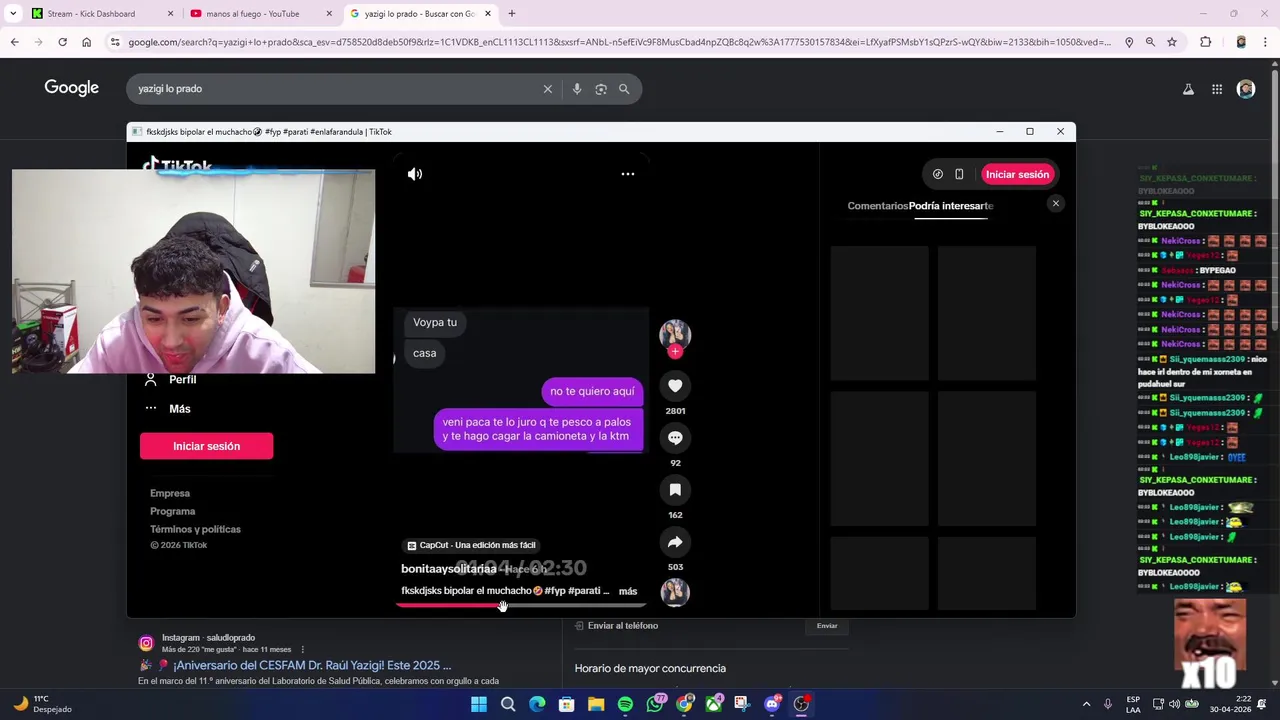Image resolution: width=1280 pixels, height=720 pixels.
Task: Click the weather widget showing 11°C Despejado
Action: pyautogui.click(x=41, y=704)
